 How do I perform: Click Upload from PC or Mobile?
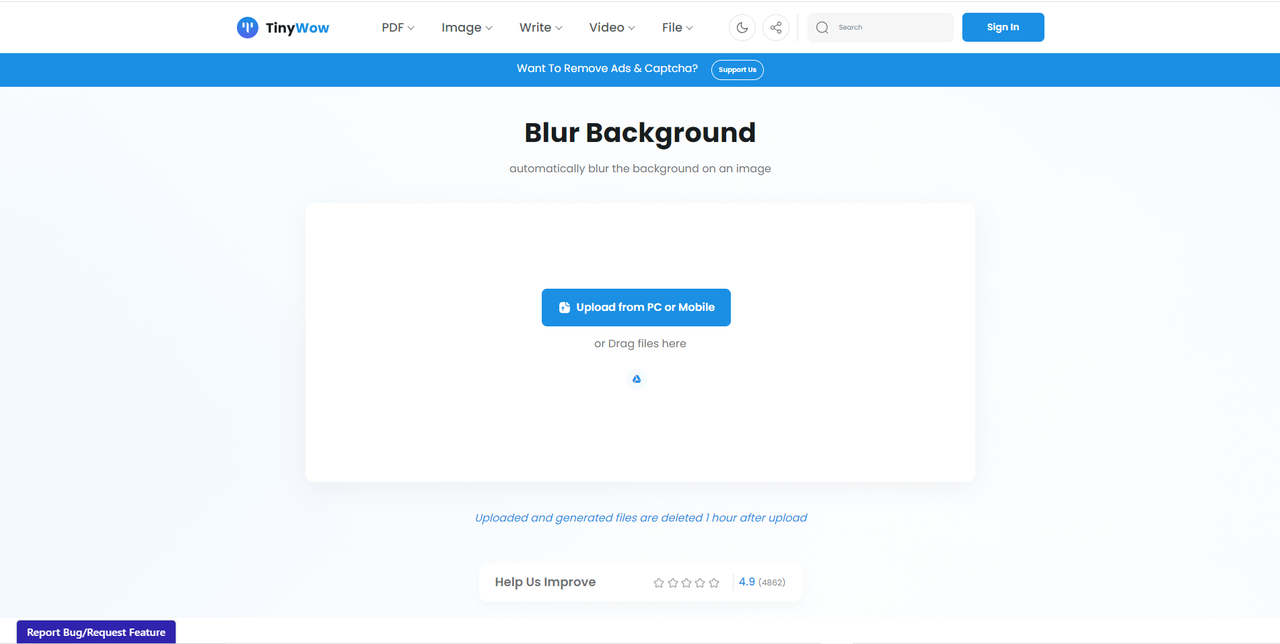(x=636, y=308)
